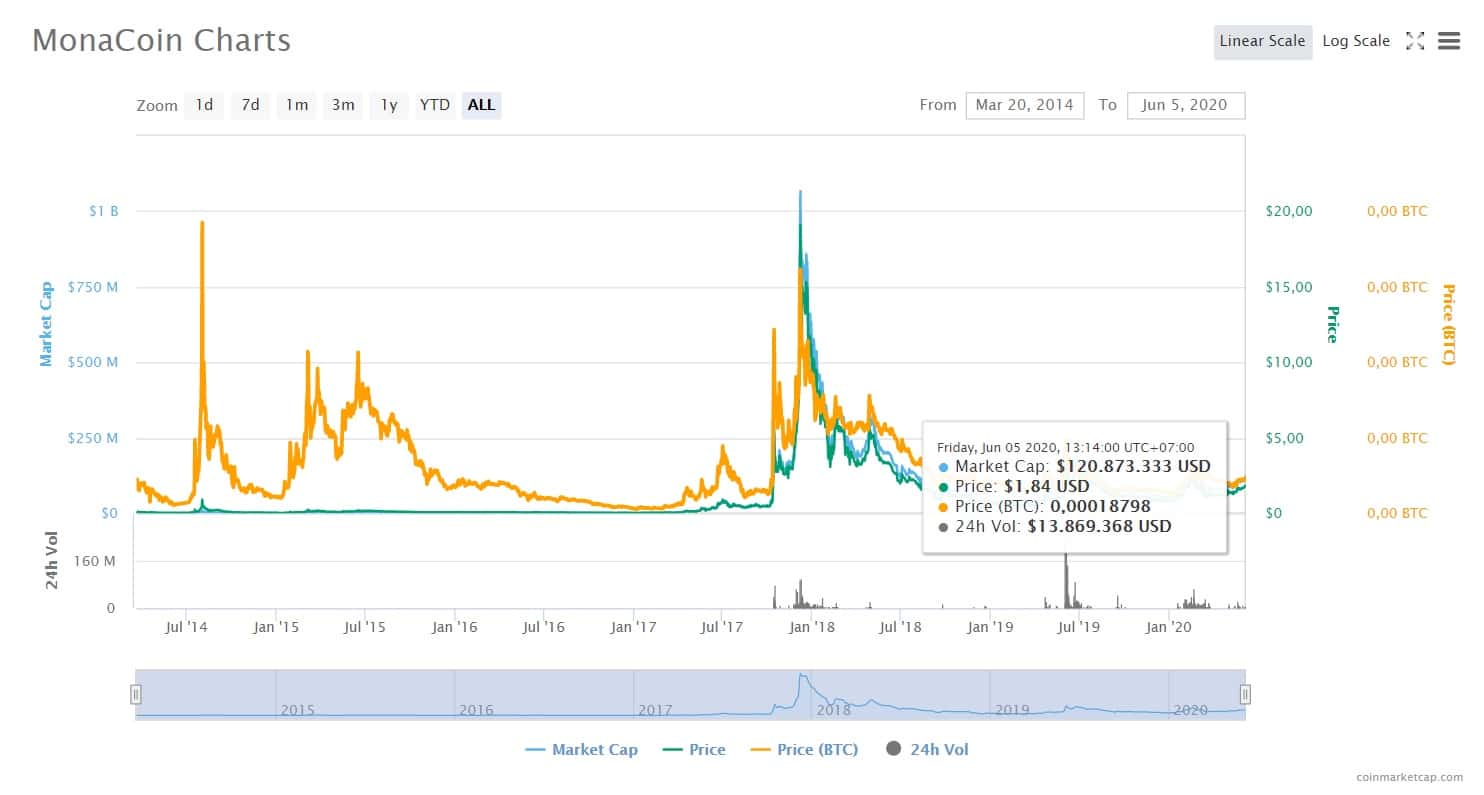This screenshot has height=795, width=1484.
Task: Grab the right navigator range handle
Action: point(1245,694)
